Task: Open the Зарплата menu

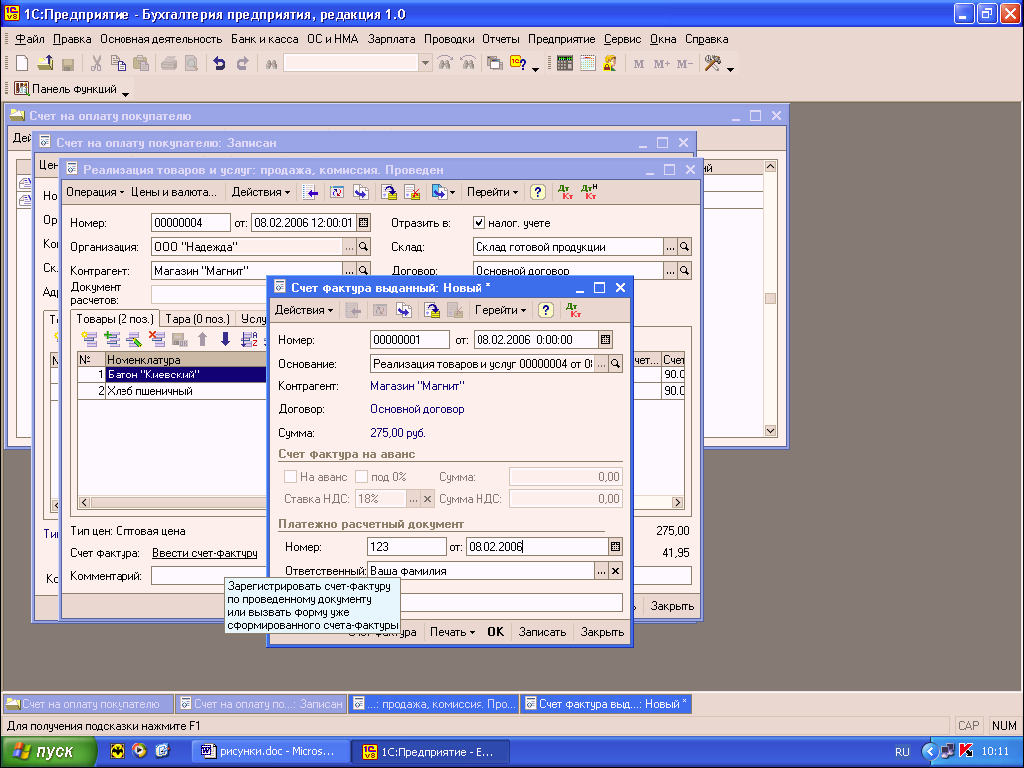Action: point(392,39)
